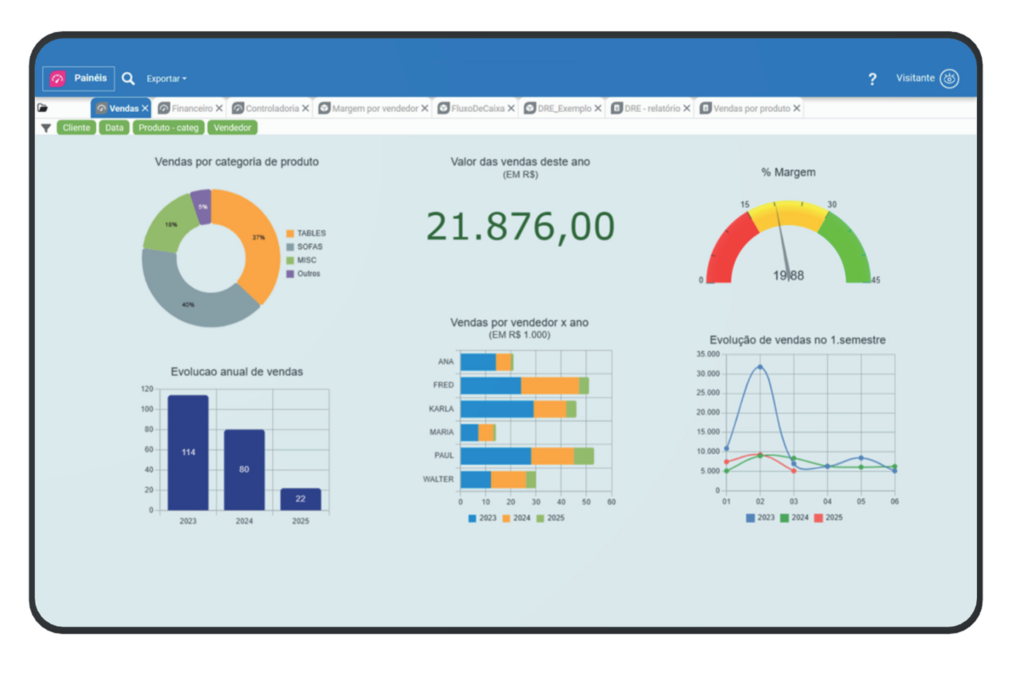This screenshot has height=683, width=1024.
Task: Click the Visitante user avatar icon
Action: pos(949,79)
